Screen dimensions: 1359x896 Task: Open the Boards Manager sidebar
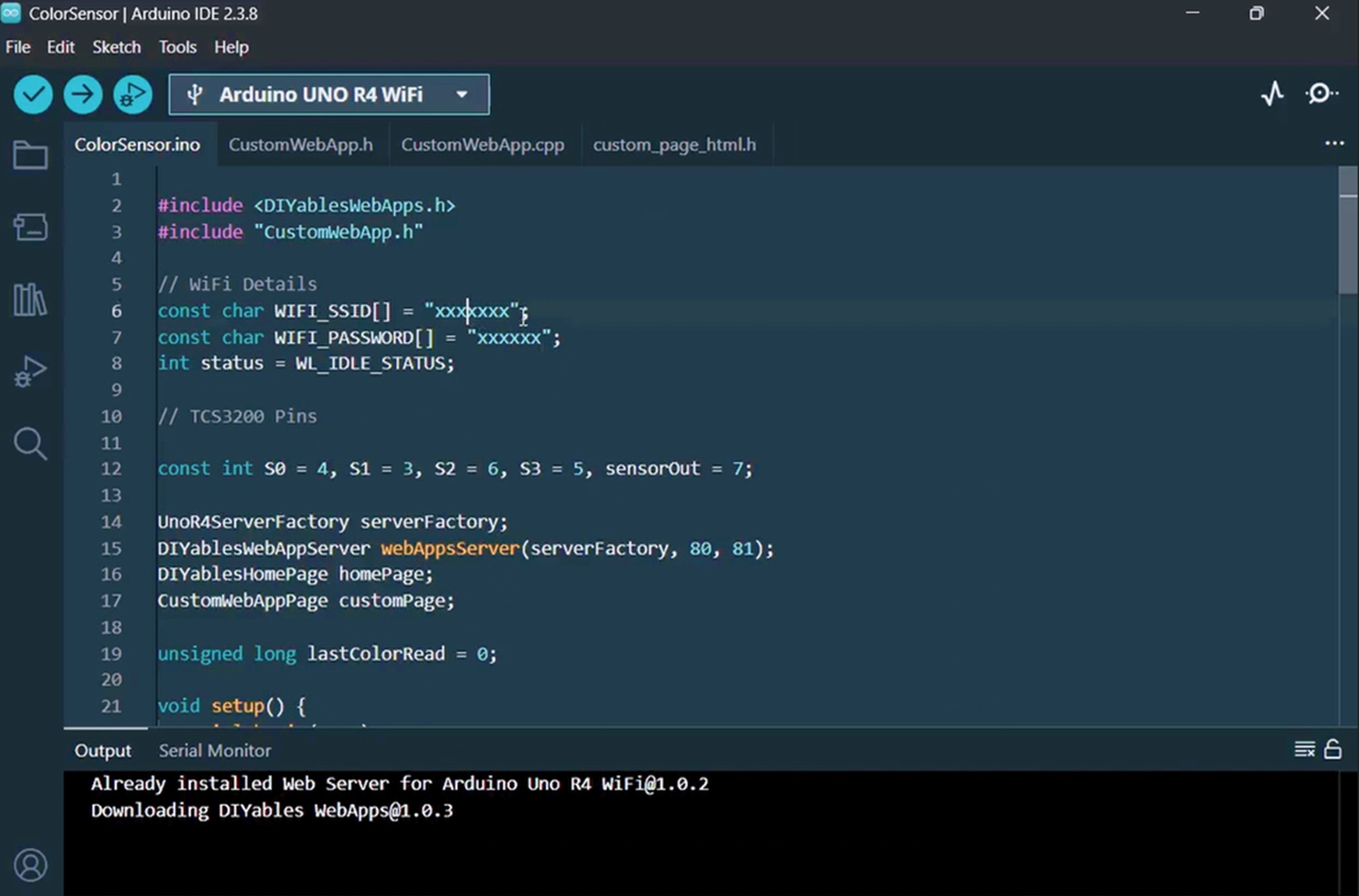[x=30, y=227]
